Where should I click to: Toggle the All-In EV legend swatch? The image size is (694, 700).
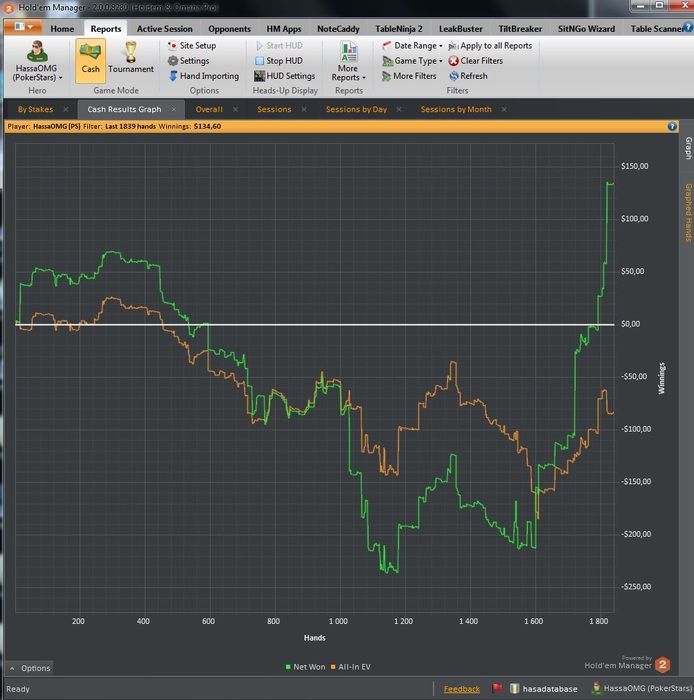point(333,667)
